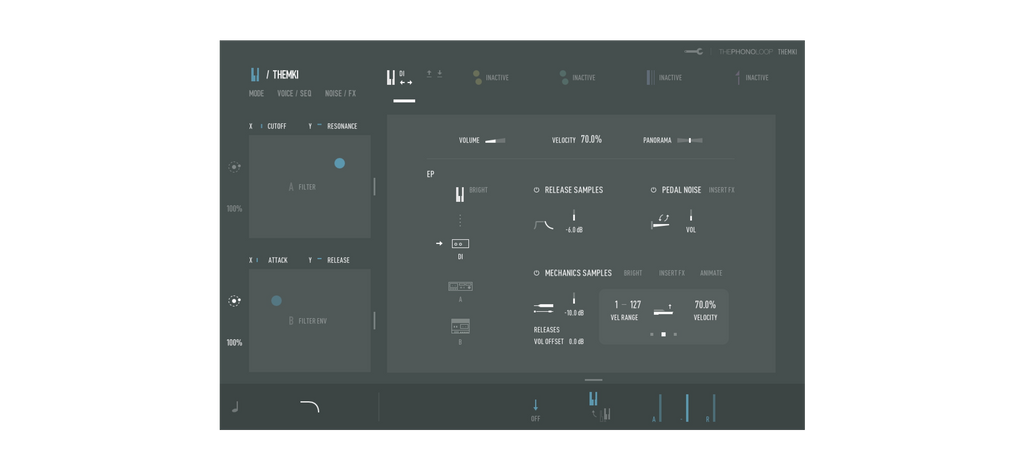Click the Release Samples -6.0 dB level slider
The height and width of the screenshot is (468, 1024).
pos(574,215)
